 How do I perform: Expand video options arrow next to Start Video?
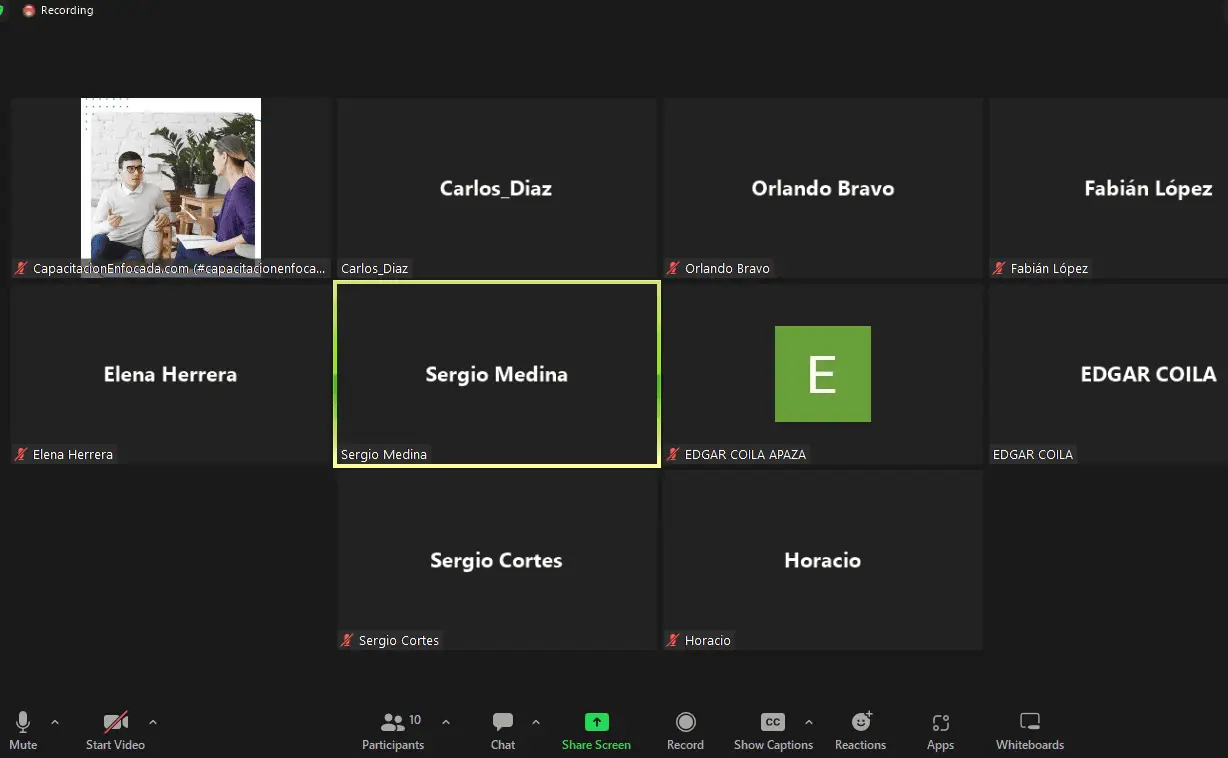(153, 721)
